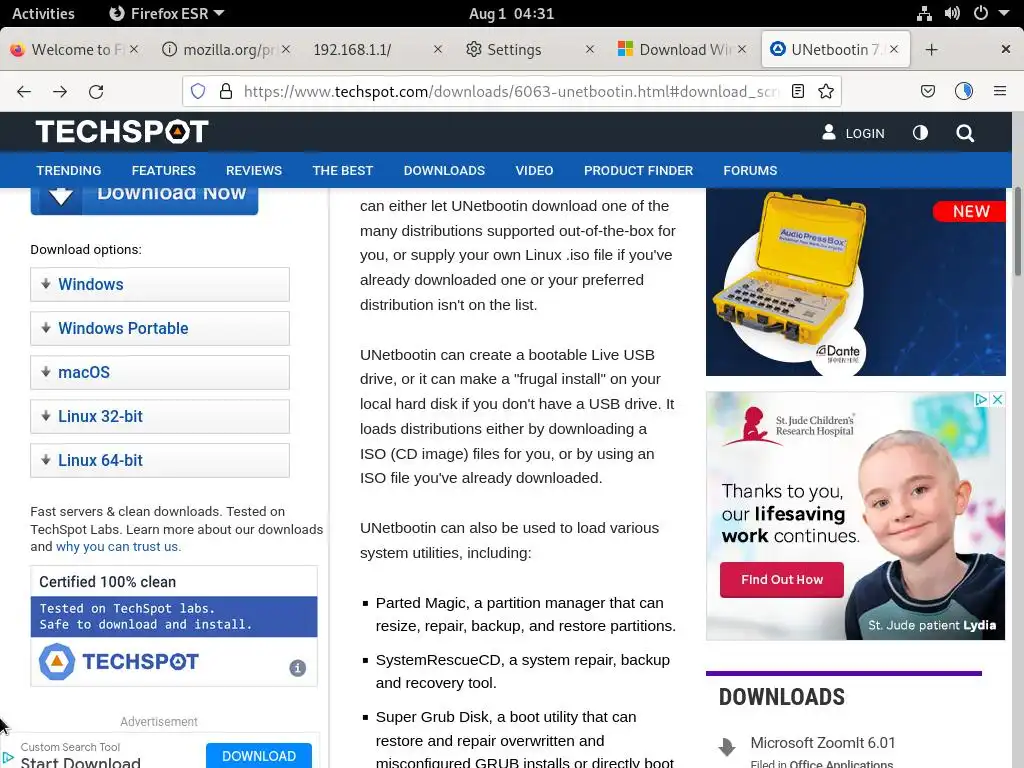1024x768 pixels.
Task: Click the LOGIN link
Action: pos(865,133)
